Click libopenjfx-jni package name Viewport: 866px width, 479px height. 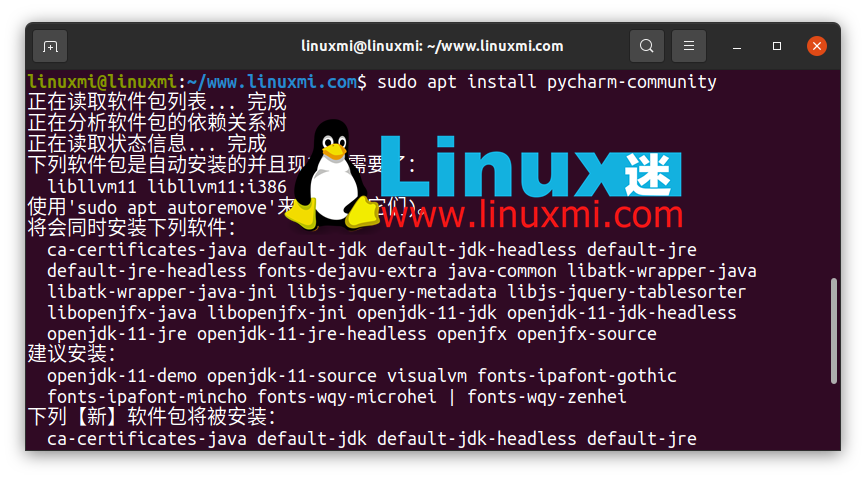tap(277, 313)
